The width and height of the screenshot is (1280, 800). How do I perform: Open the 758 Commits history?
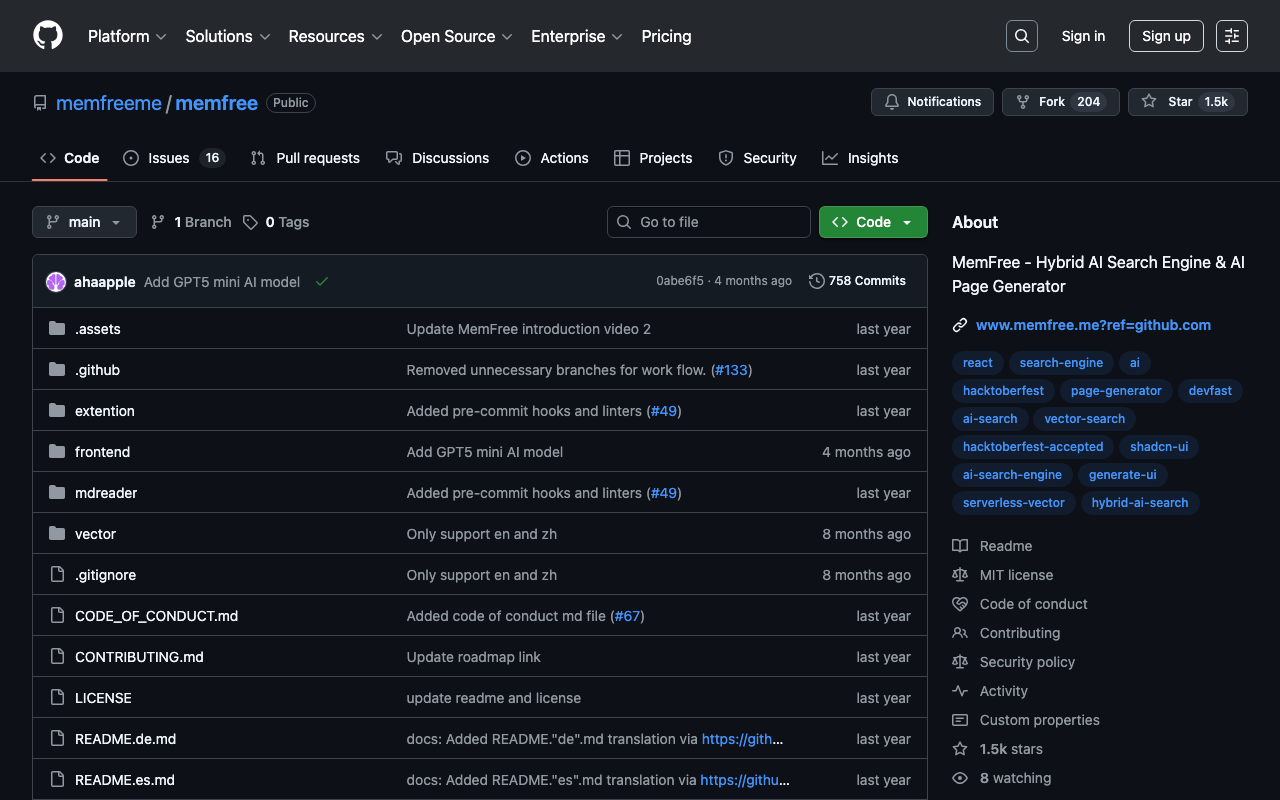click(x=857, y=281)
